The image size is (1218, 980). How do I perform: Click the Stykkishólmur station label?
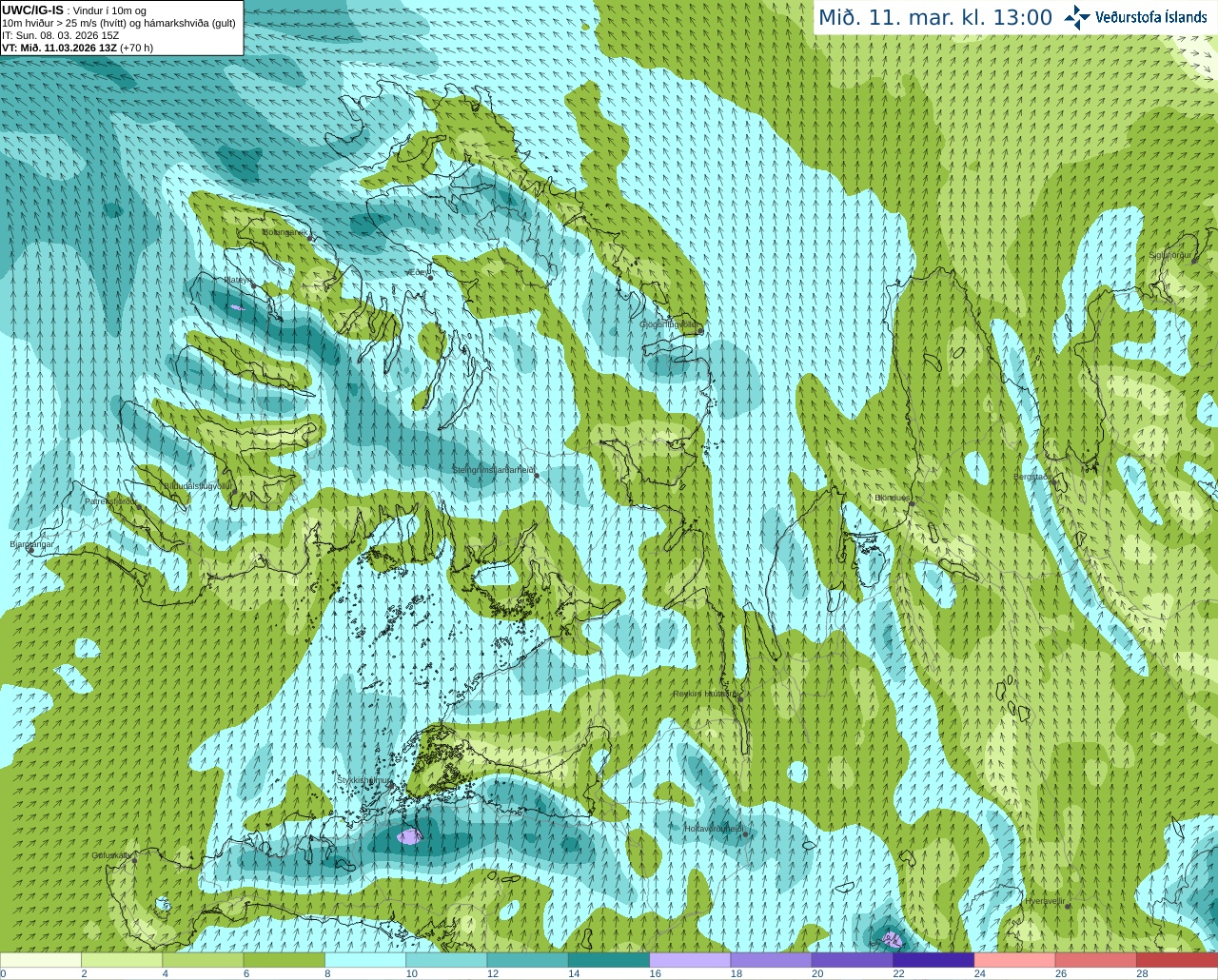tap(364, 780)
